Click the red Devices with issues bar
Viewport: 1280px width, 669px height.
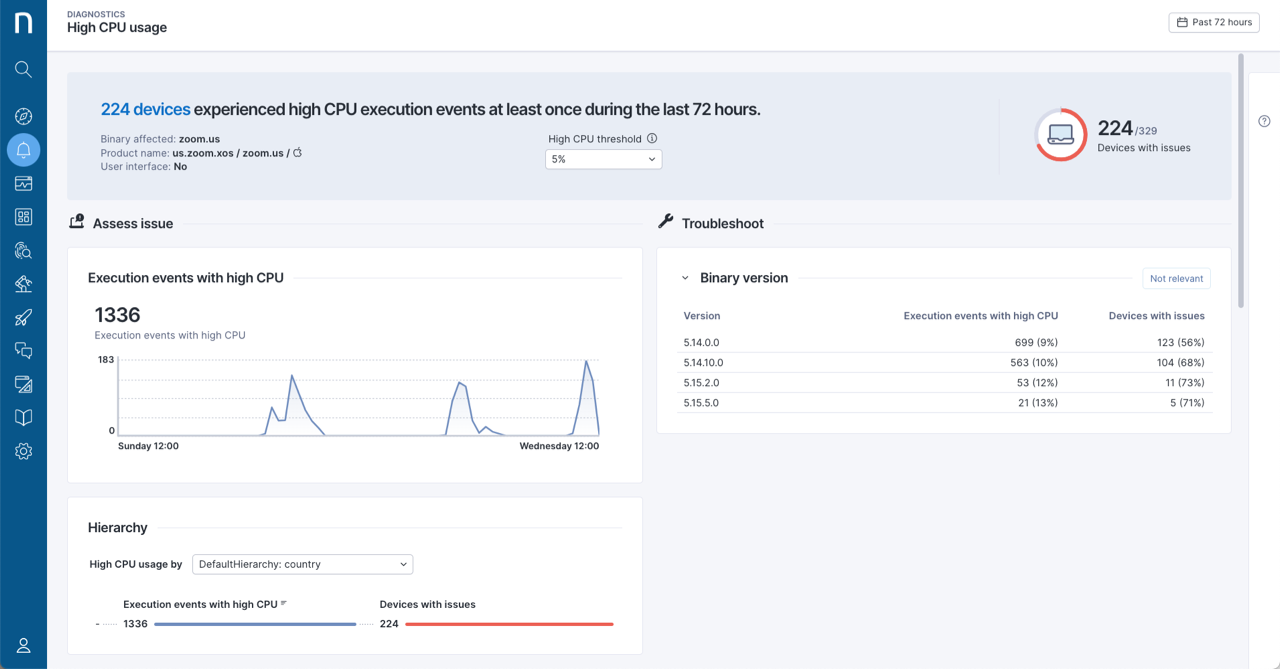click(509, 624)
